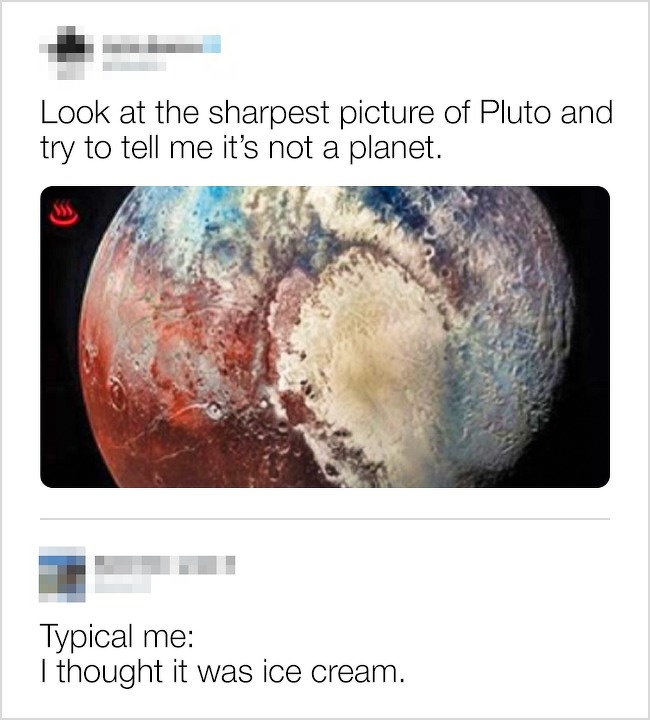
Task: Click the horizontal divider between the tweets
Action: [325, 519]
